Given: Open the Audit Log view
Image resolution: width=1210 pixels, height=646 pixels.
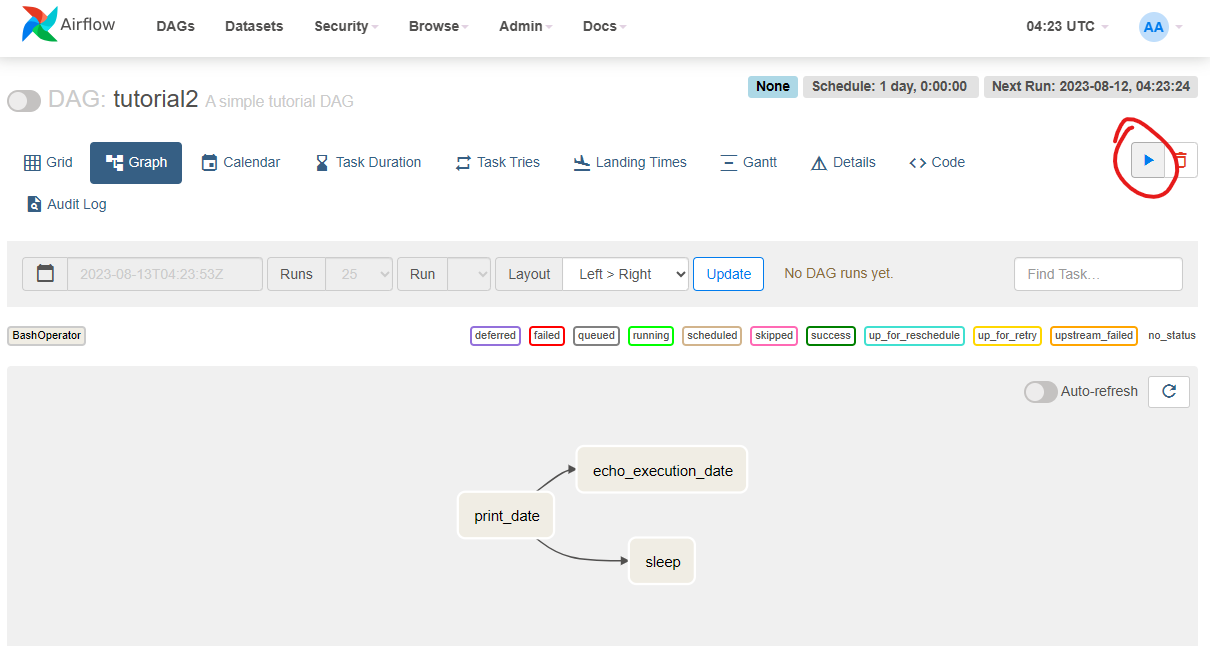Looking at the screenshot, I should point(65,204).
